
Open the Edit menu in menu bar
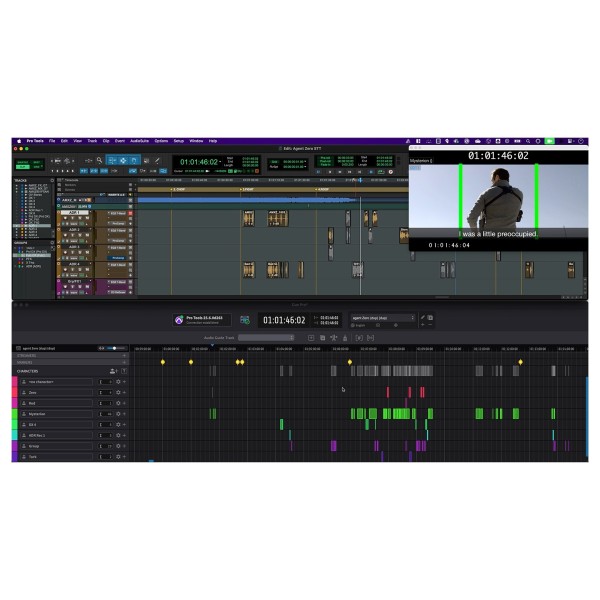click(64, 141)
